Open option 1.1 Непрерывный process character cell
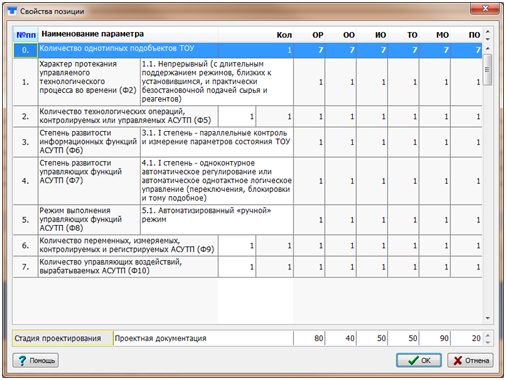 click(x=217, y=82)
